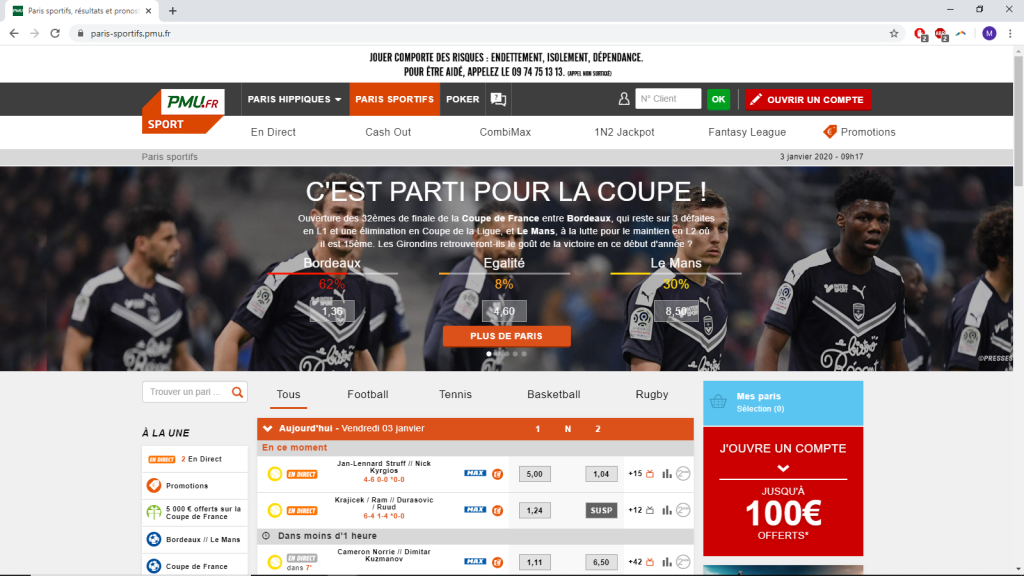Select odds 5,00 for Jan-Lennard Struff
This screenshot has height=576, width=1024.
(534, 474)
